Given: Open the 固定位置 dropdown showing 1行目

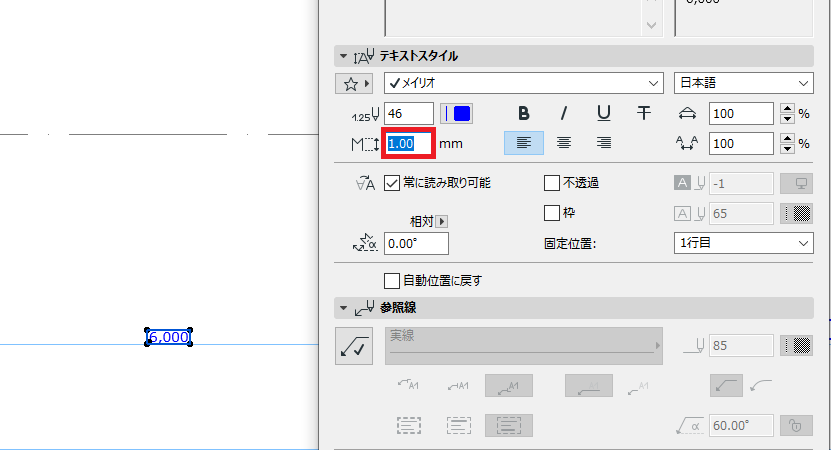Looking at the screenshot, I should (744, 243).
